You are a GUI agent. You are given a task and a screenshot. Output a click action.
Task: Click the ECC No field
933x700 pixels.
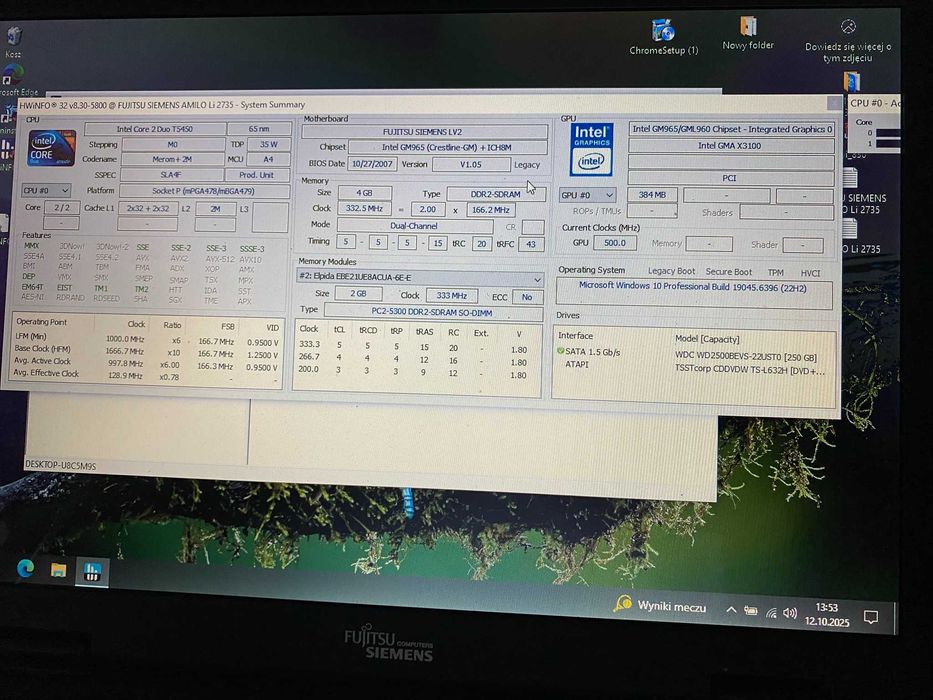pyautogui.click(x=527, y=296)
